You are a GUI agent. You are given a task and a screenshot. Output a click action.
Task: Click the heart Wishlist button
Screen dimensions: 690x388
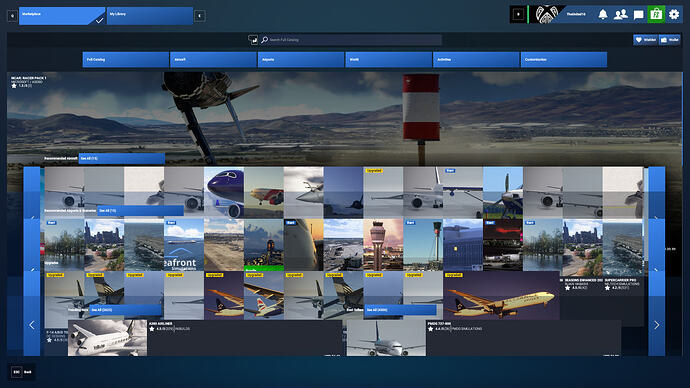tap(645, 40)
